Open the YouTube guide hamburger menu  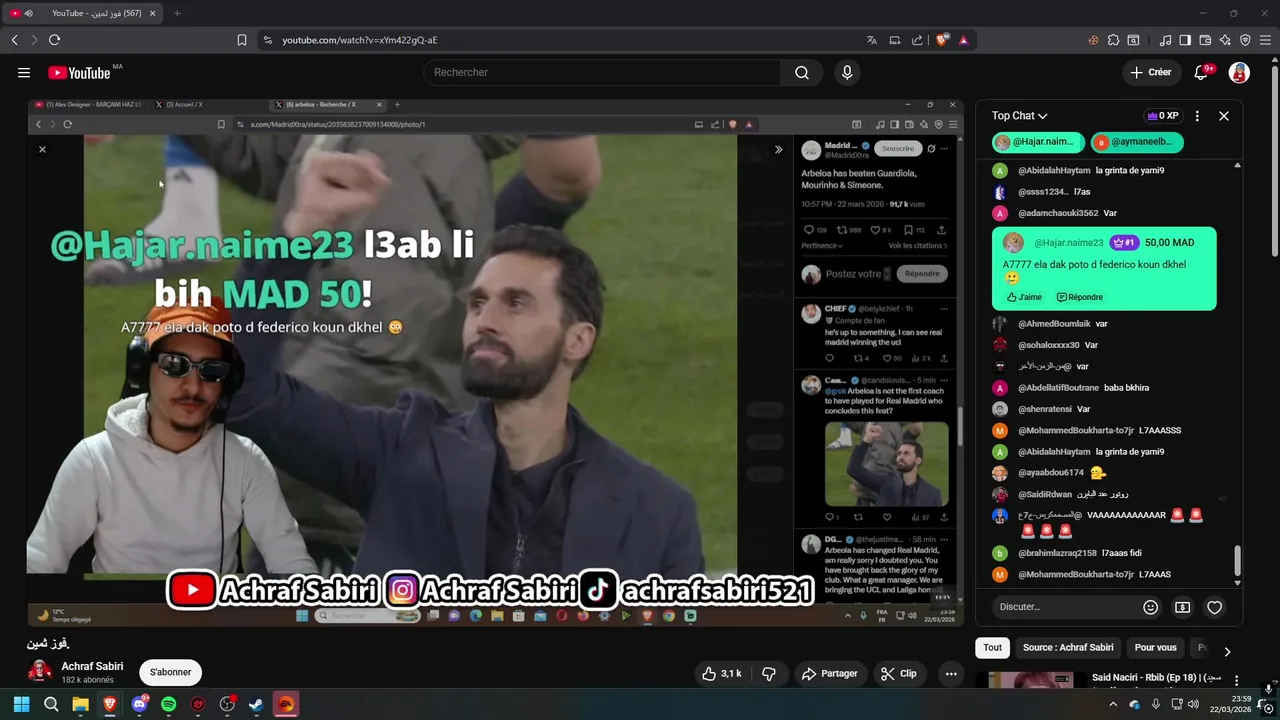click(x=24, y=72)
